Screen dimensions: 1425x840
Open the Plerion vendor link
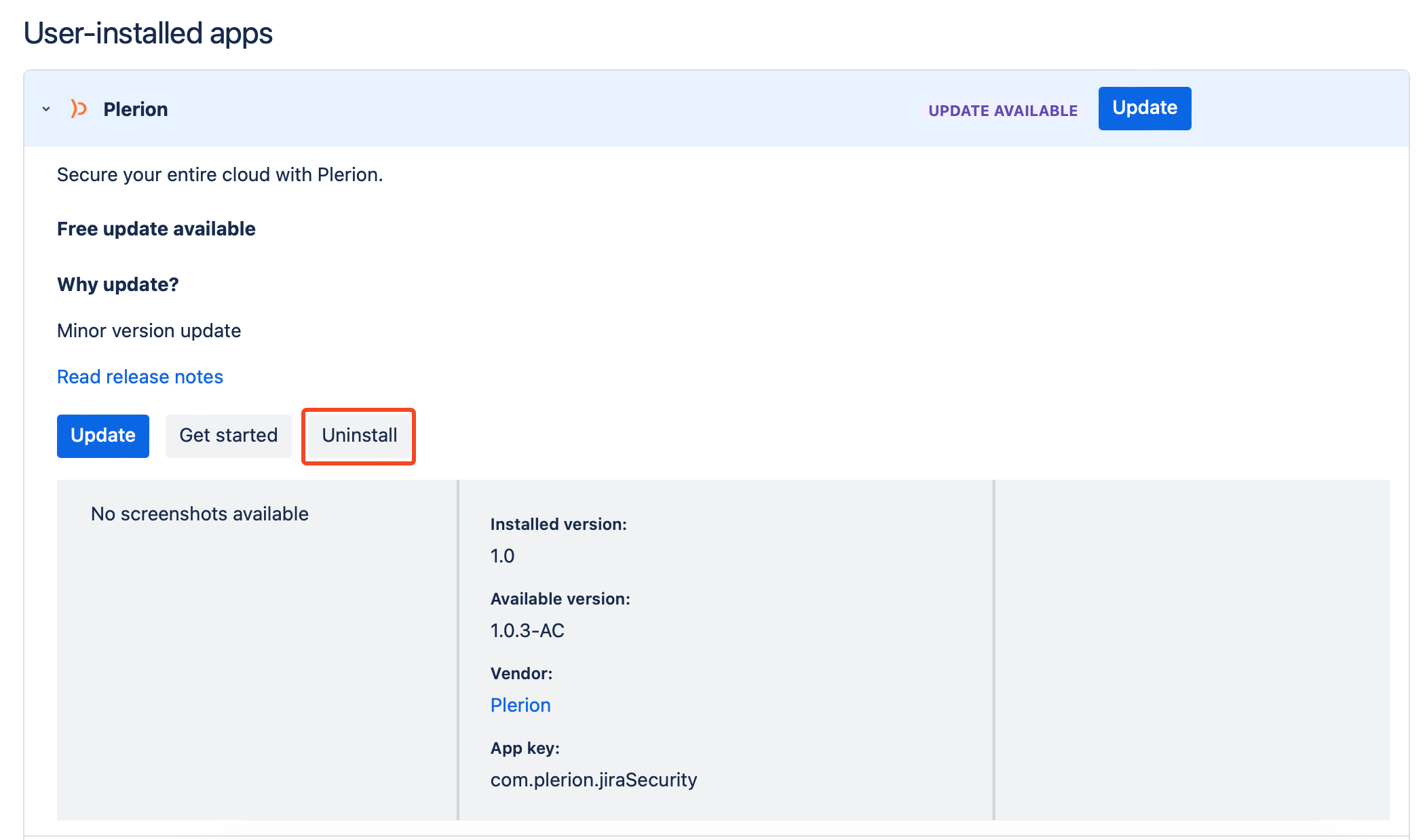pyautogui.click(x=520, y=705)
